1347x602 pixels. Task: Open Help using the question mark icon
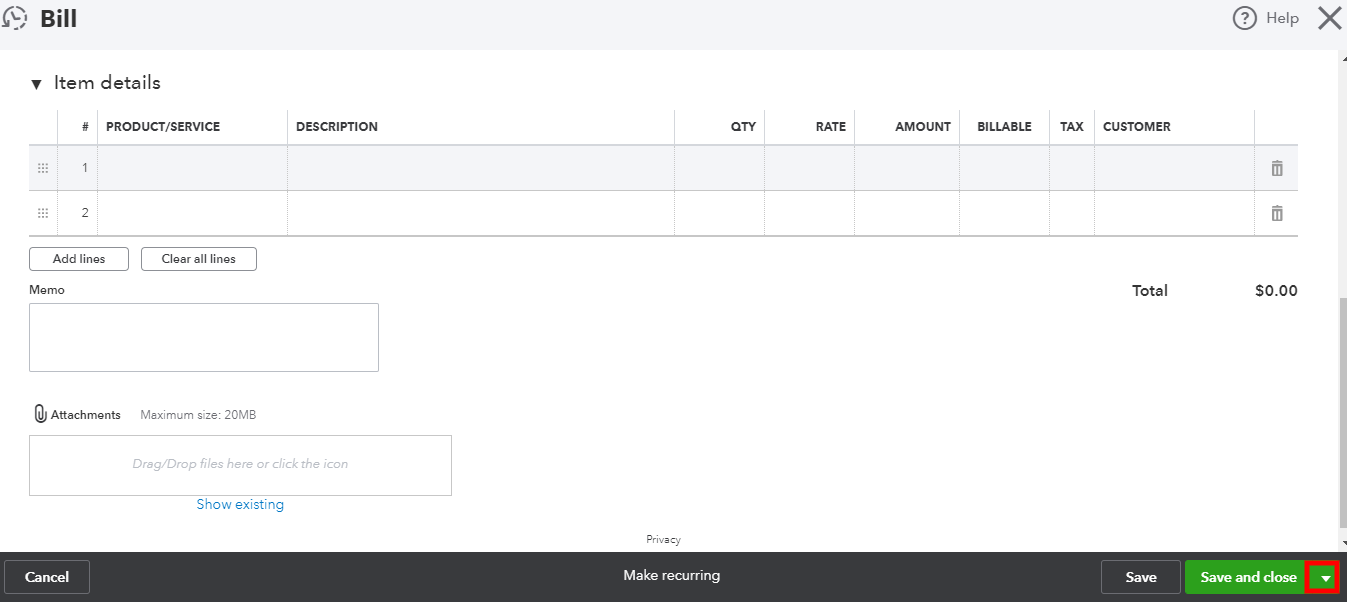coord(1242,18)
